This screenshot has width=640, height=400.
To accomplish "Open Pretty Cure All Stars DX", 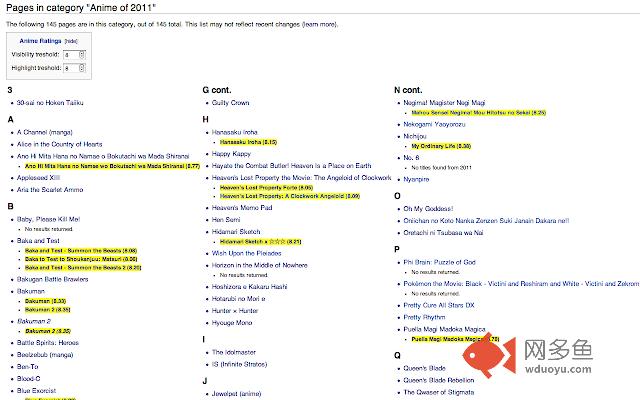I will [x=439, y=305].
